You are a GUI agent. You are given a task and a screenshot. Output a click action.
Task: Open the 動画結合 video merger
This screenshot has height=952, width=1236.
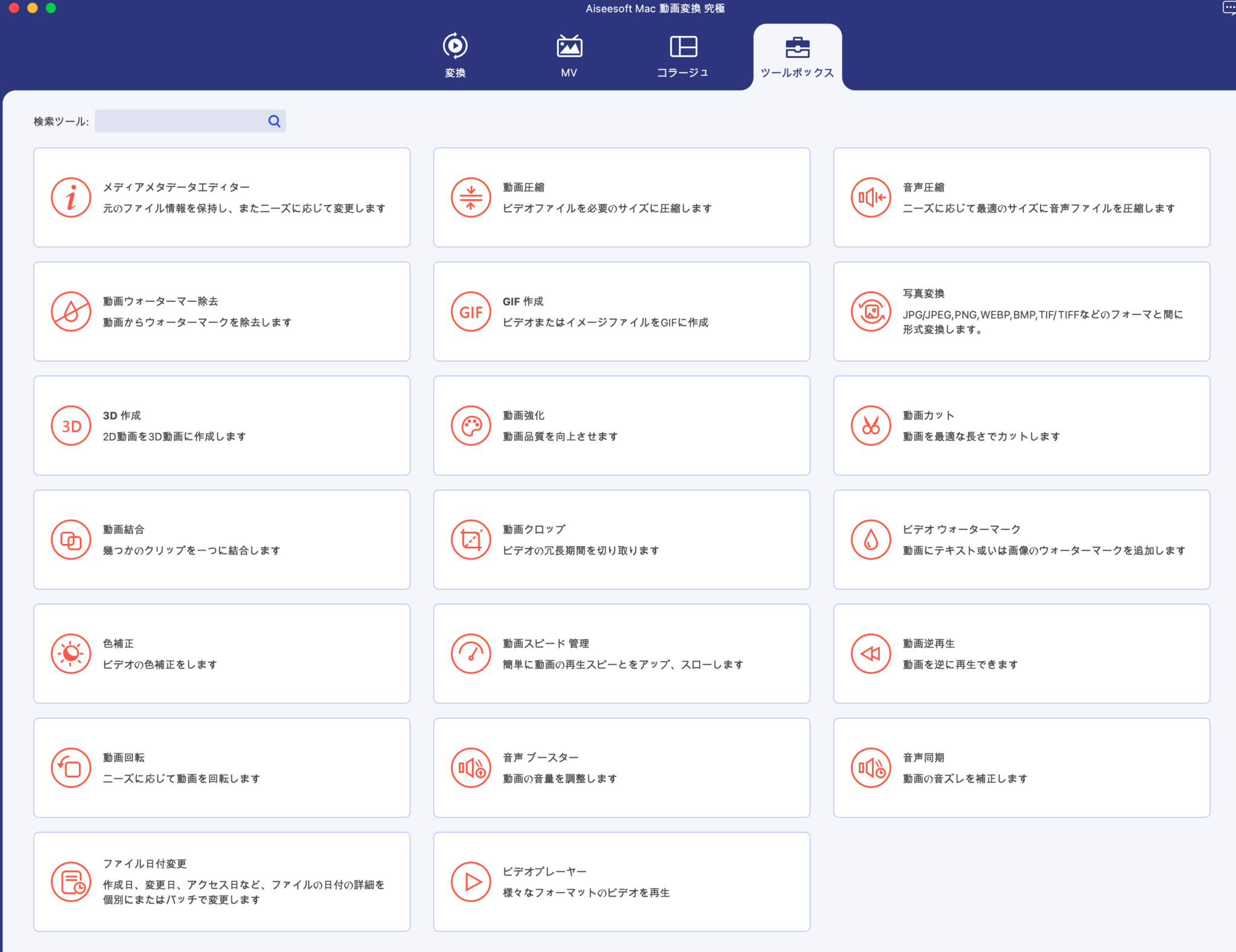click(x=221, y=539)
